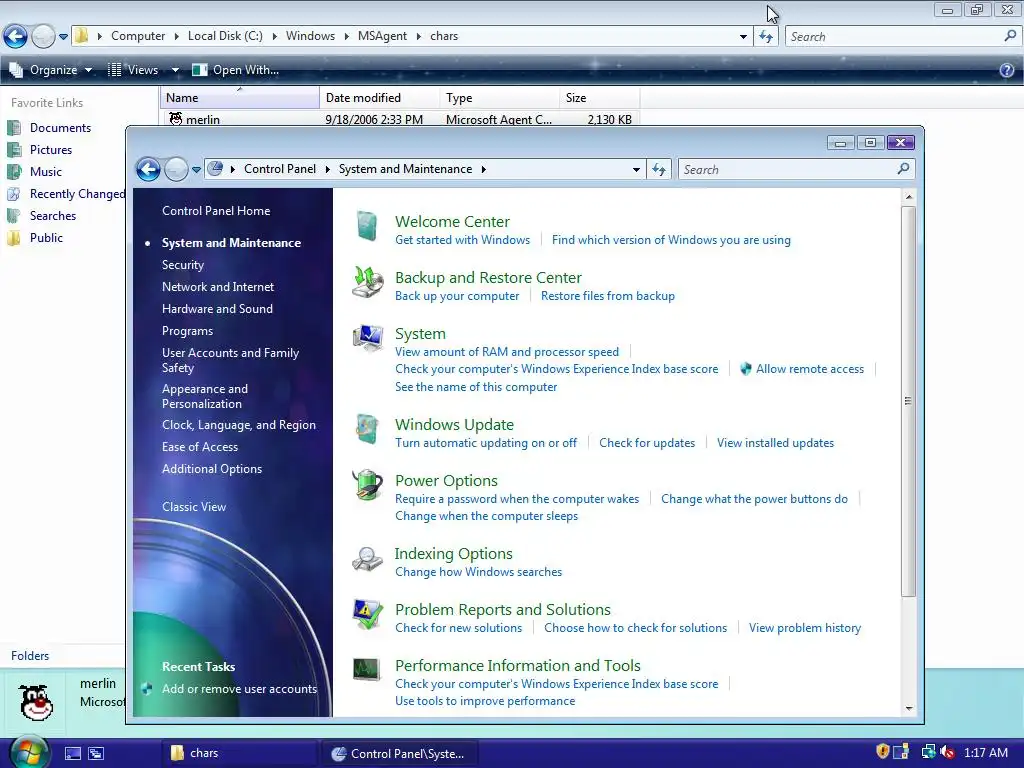
Task: Open Control Panel address history dropdown
Action: coord(636,170)
